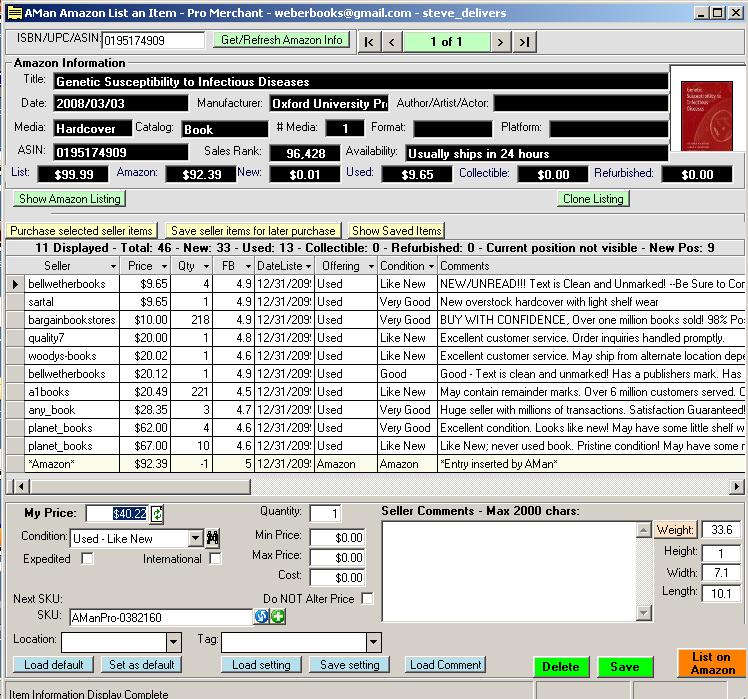Image resolution: width=748 pixels, height=699 pixels.
Task: Select seller row bargainbookstores
Action: pos(376,320)
